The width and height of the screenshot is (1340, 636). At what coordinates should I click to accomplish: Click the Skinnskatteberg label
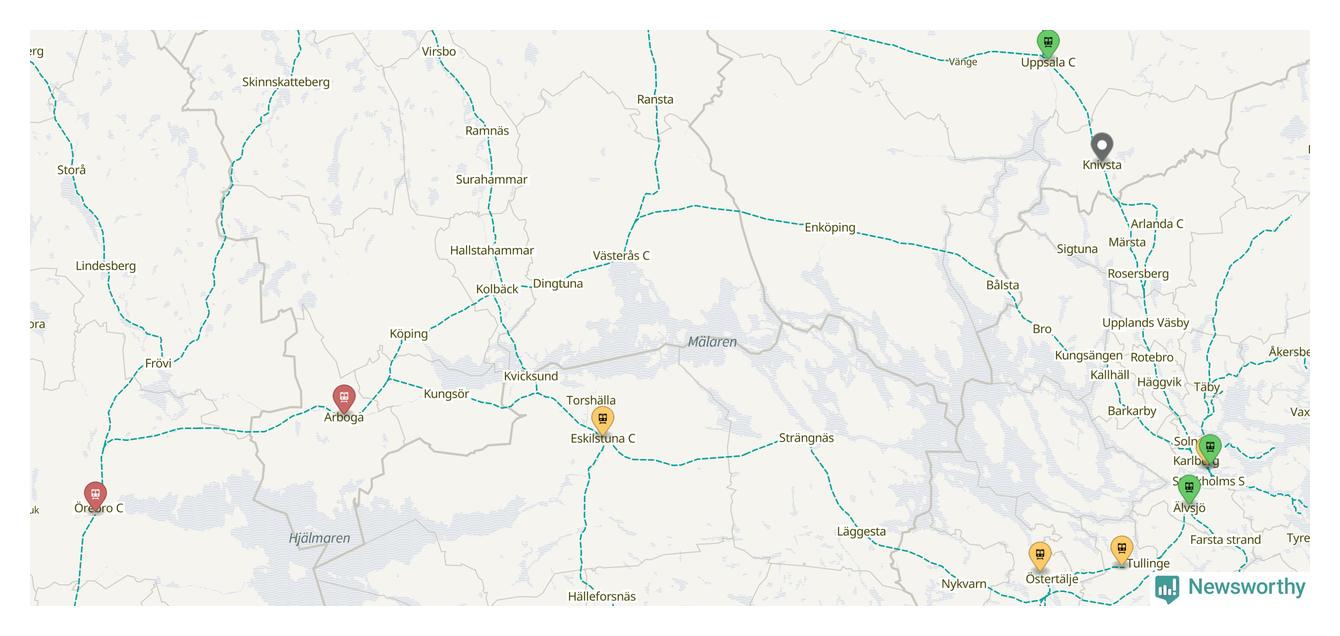[x=286, y=82]
